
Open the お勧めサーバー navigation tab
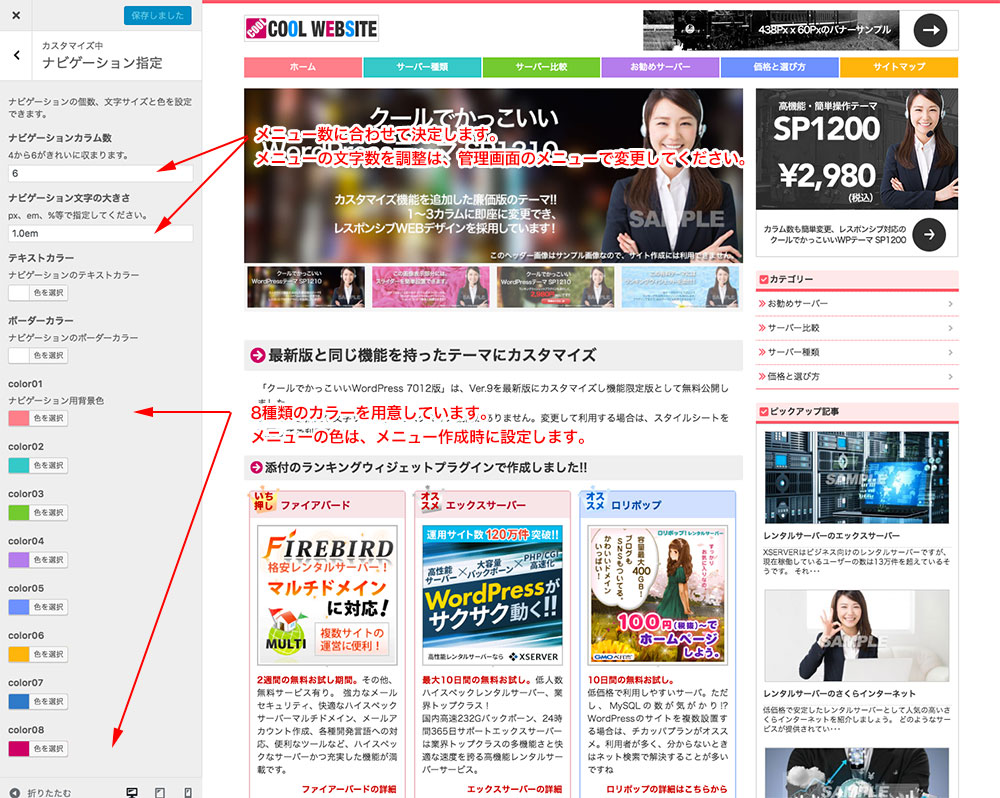click(661, 67)
